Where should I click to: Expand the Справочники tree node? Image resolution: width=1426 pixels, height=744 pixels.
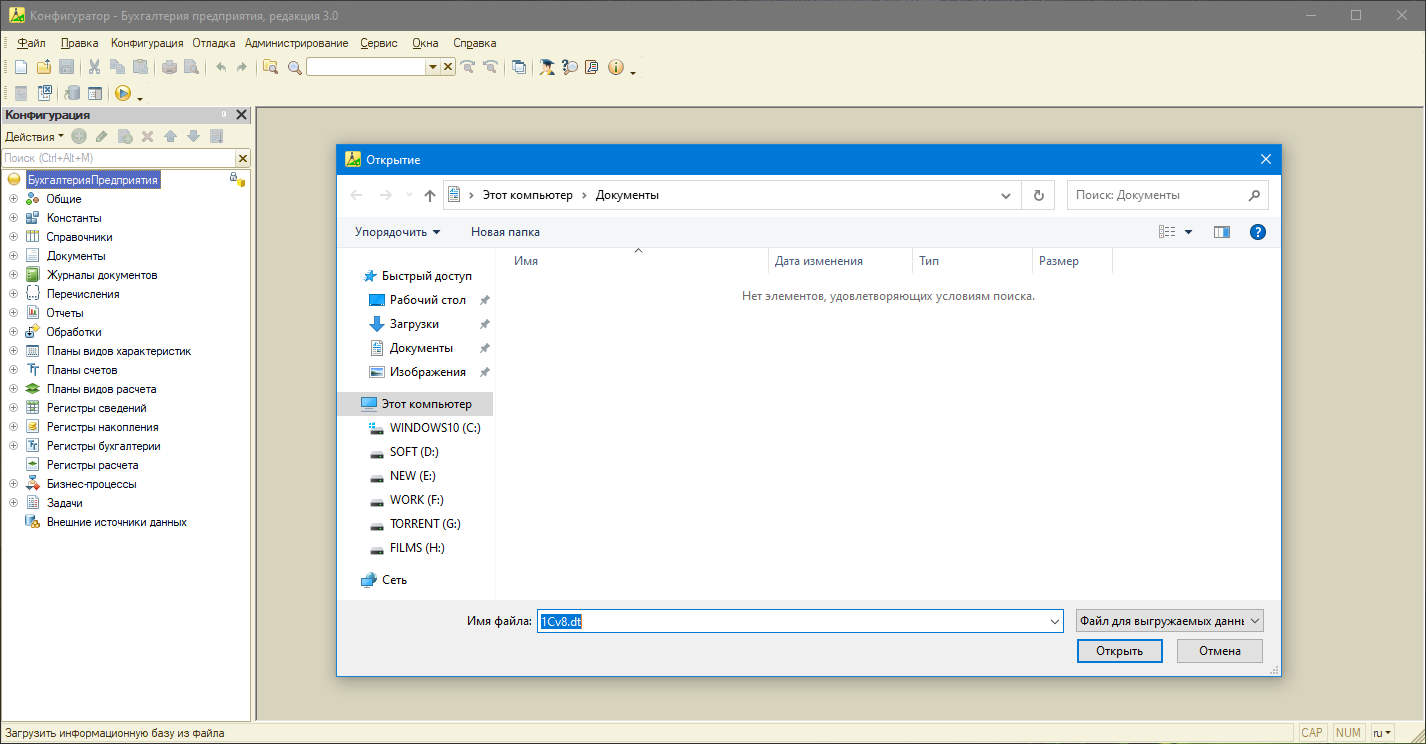pos(14,237)
